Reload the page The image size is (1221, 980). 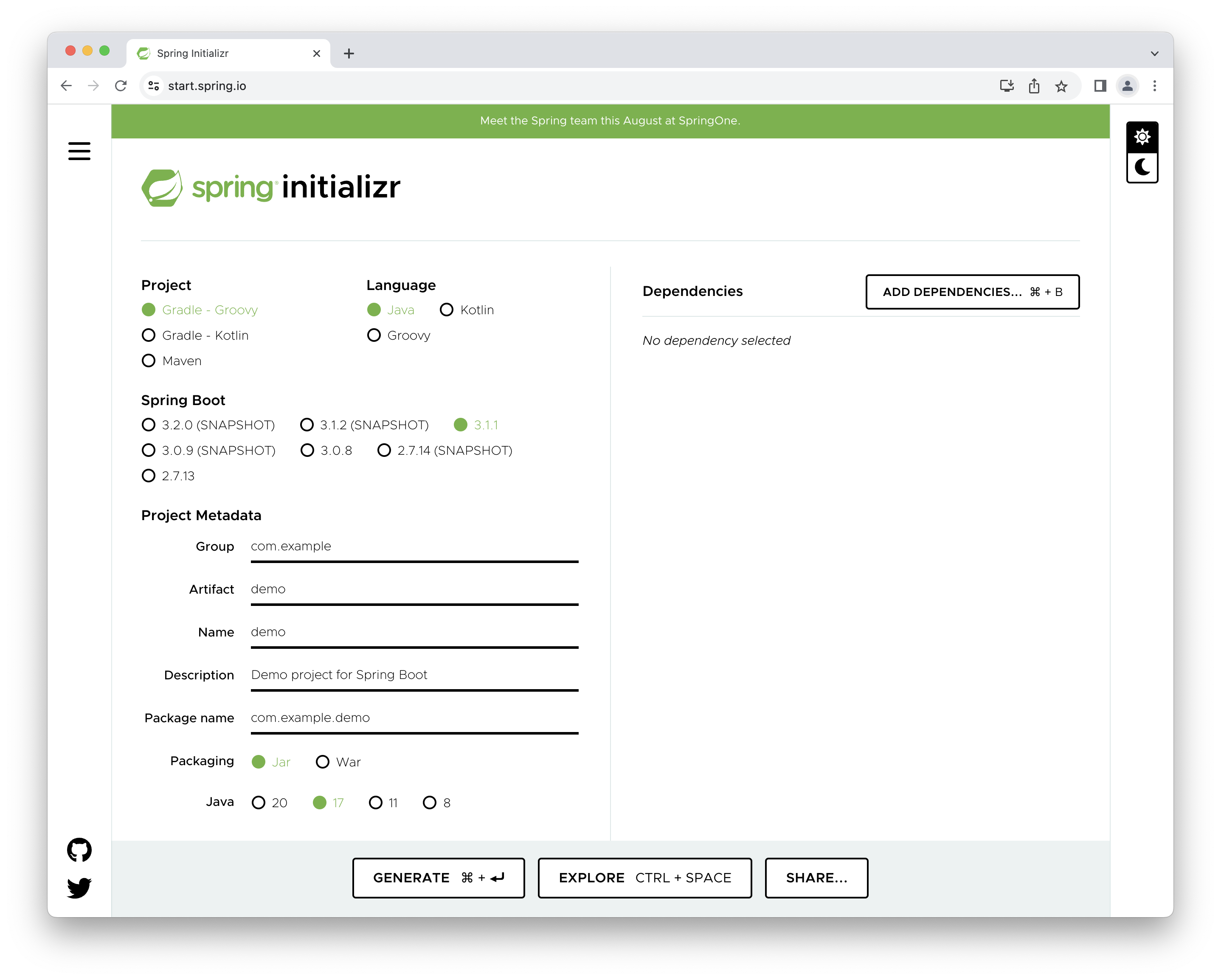click(x=121, y=85)
